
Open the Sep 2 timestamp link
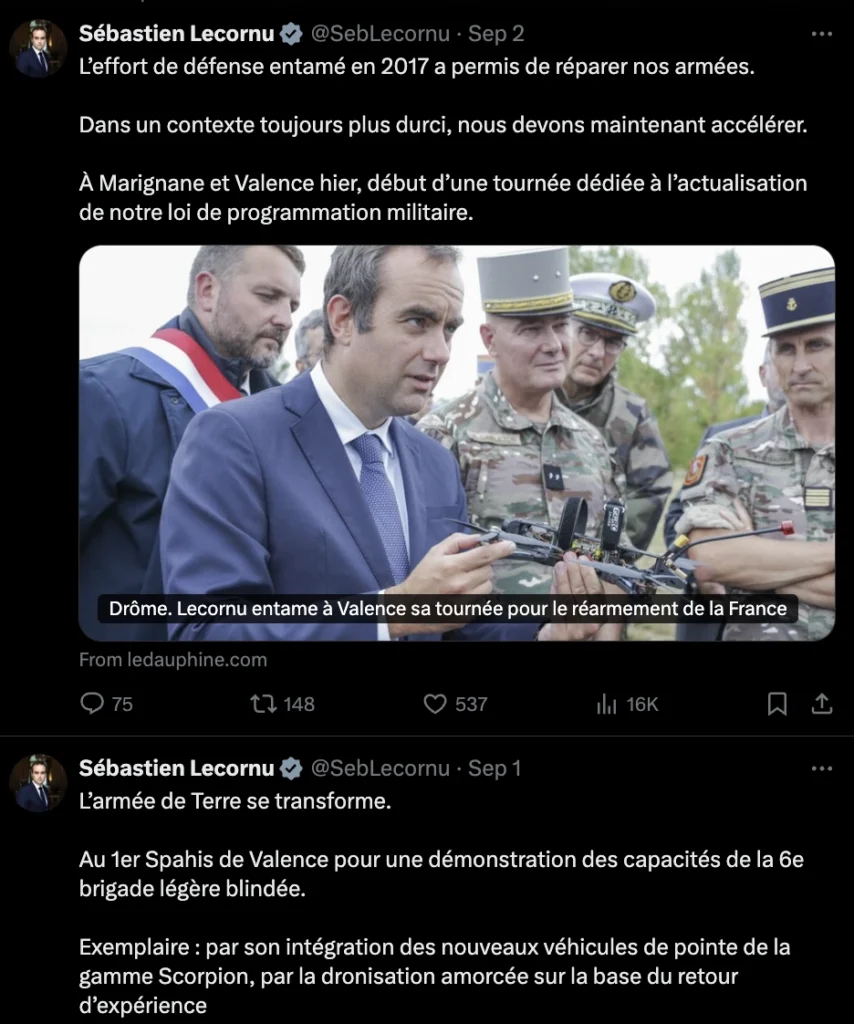tap(496, 34)
